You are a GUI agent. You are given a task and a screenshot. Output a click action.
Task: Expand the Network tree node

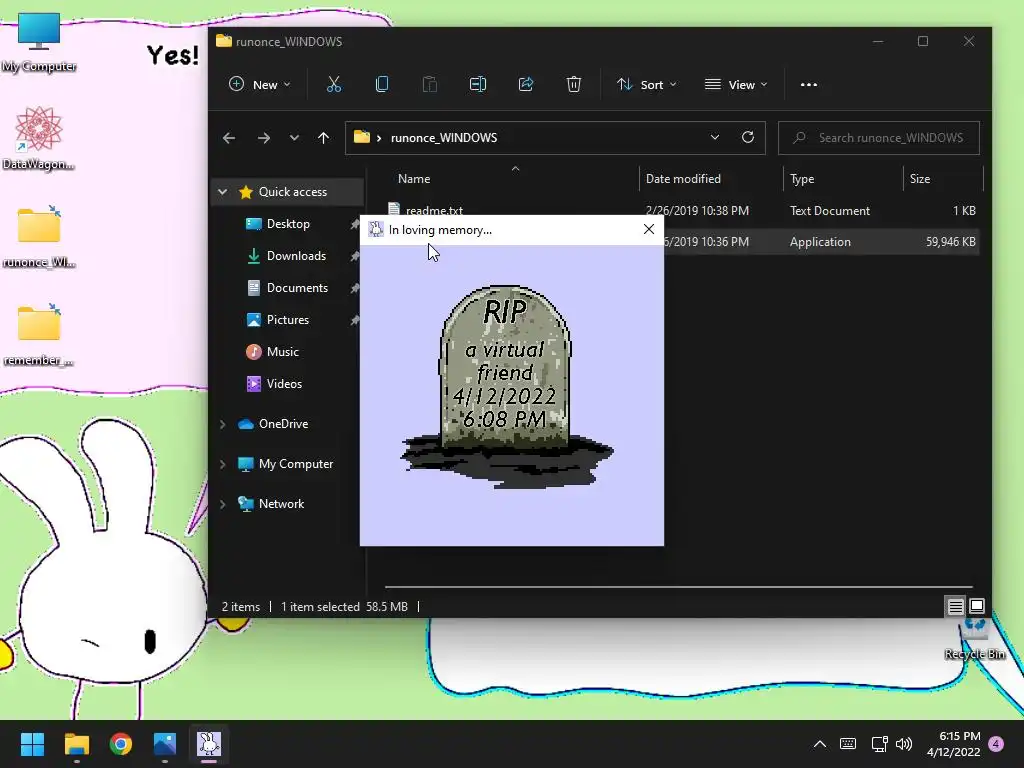[223, 504]
